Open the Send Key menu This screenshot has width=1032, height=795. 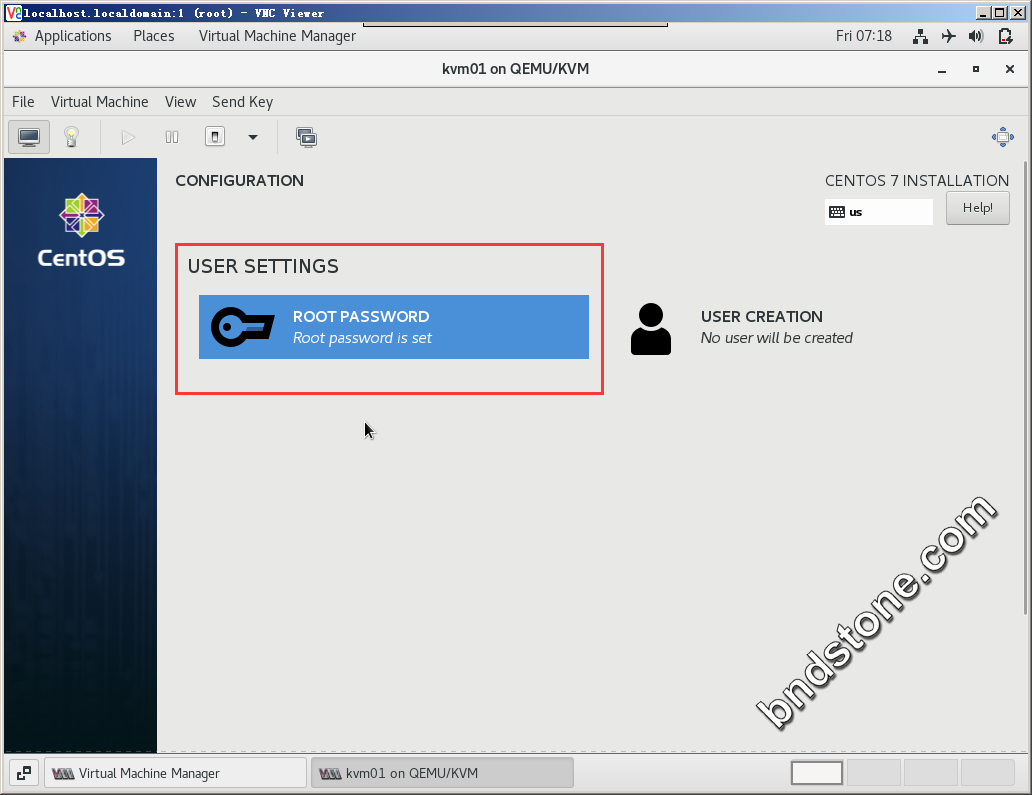242,102
